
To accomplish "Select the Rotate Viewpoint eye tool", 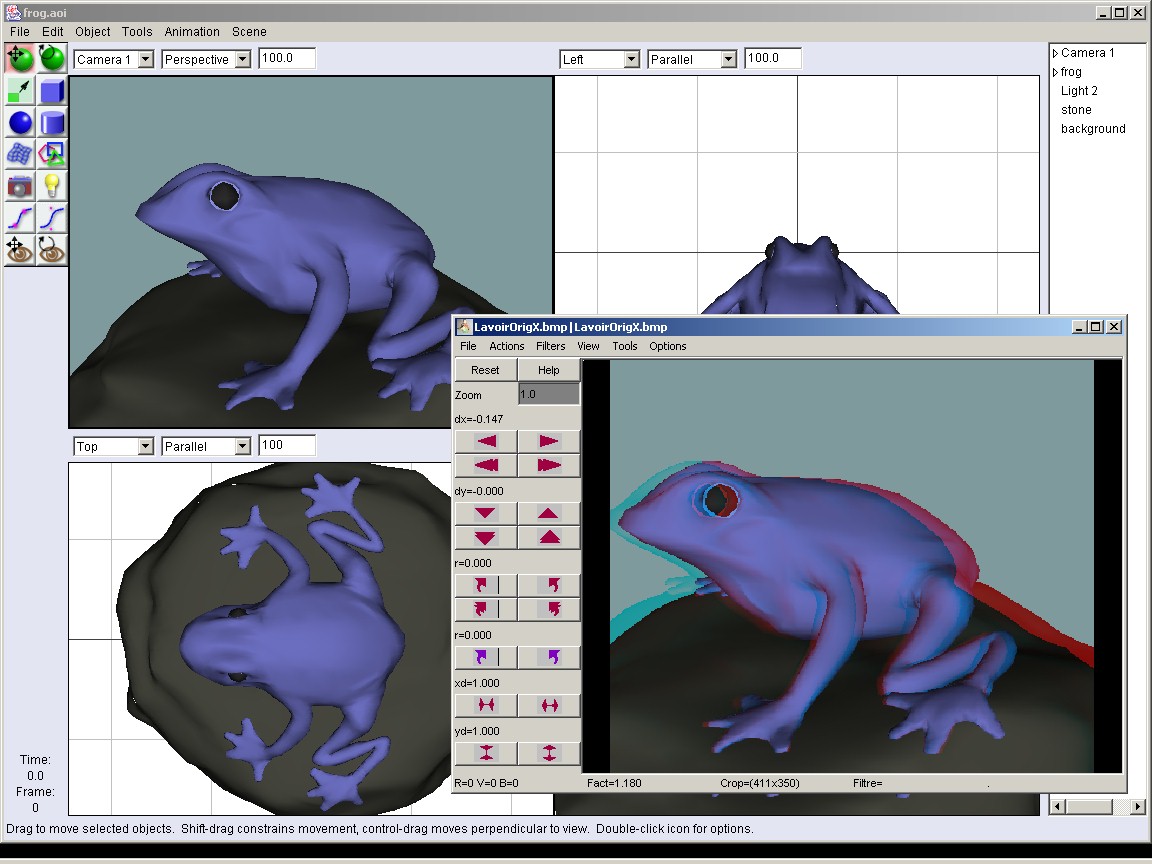I will click(52, 250).
